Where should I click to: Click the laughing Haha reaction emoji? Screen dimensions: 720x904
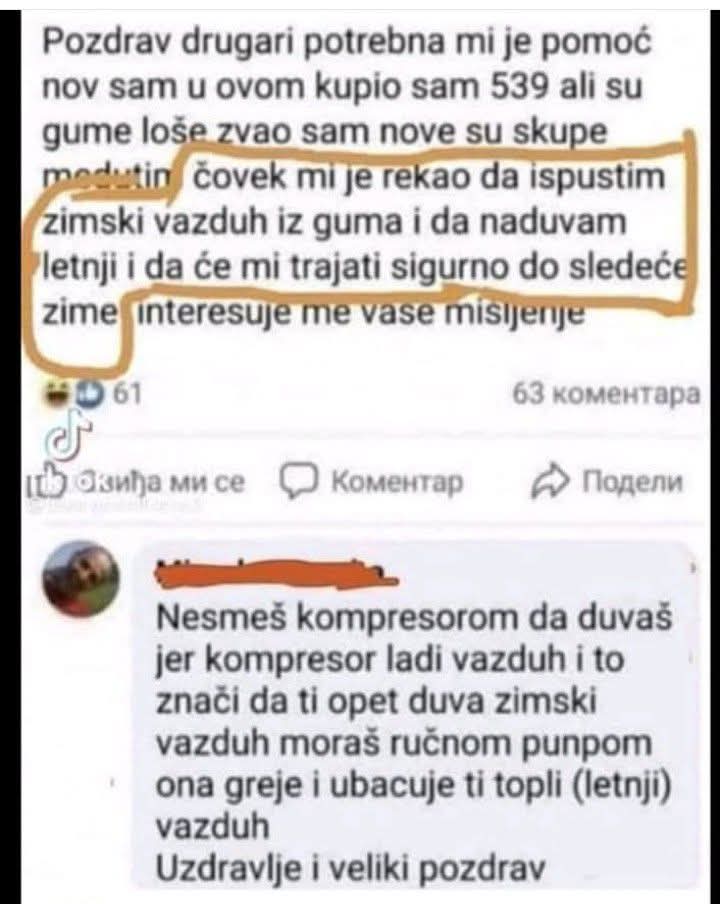click(x=58, y=394)
